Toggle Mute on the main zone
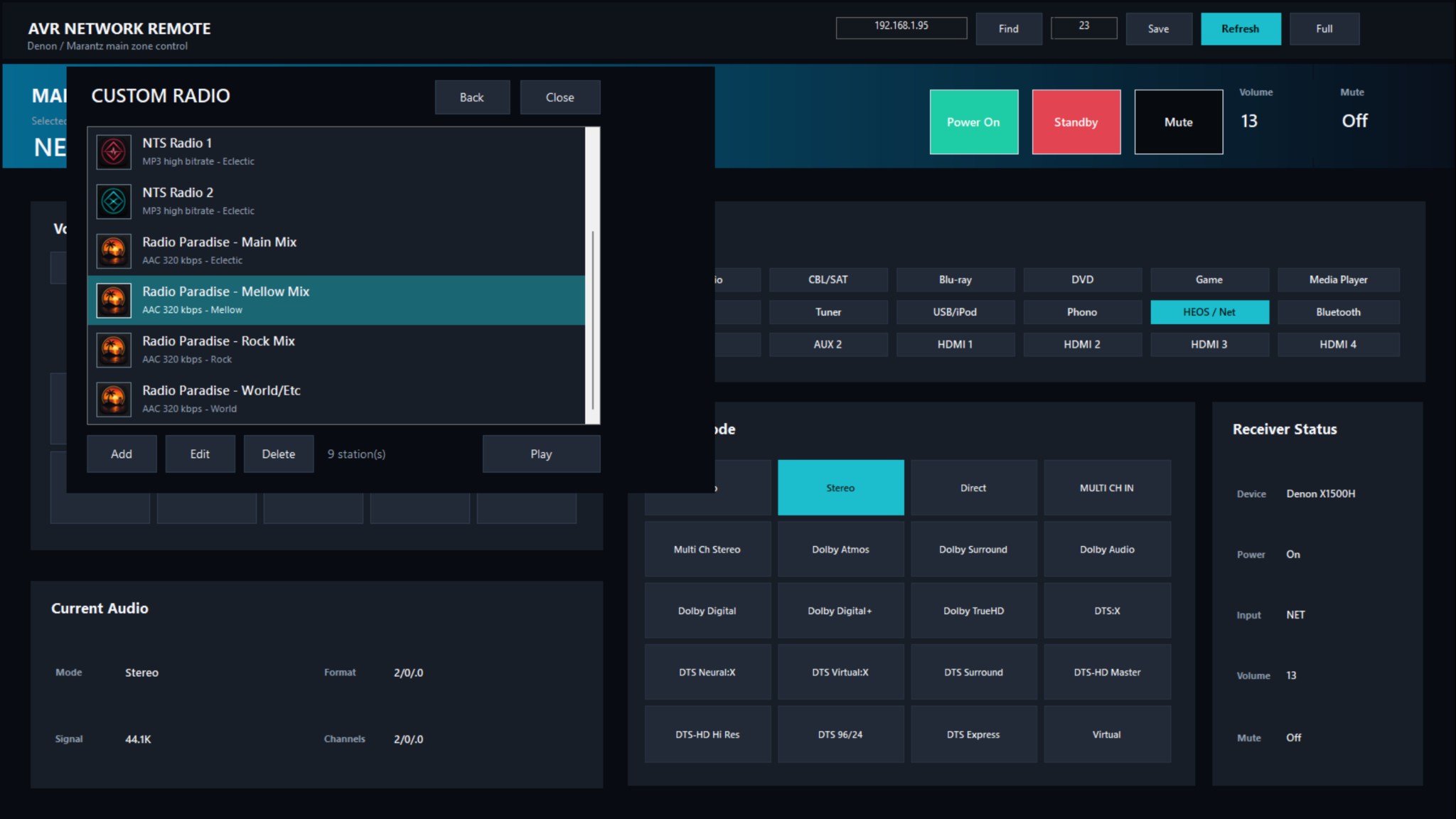The height and width of the screenshot is (819, 1456). pos(1179,122)
